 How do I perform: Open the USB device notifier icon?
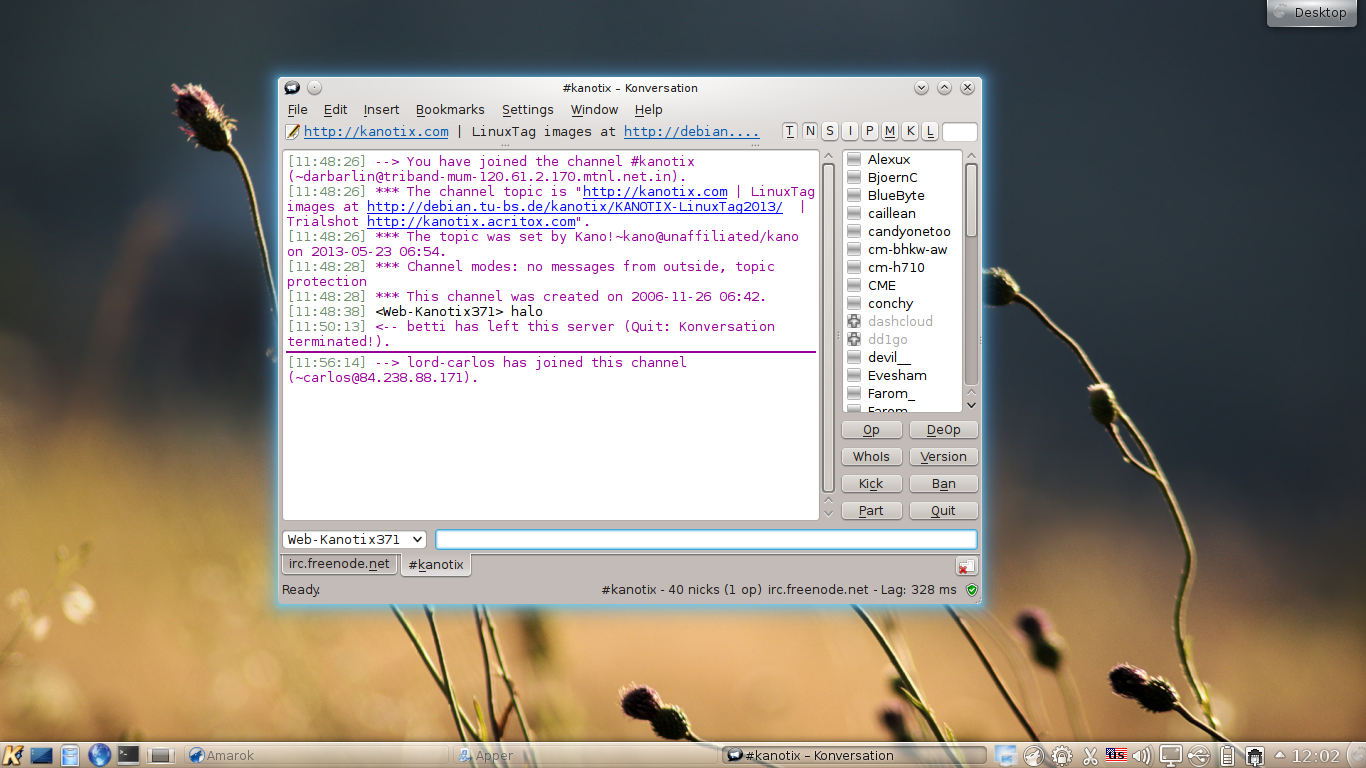(1199, 756)
